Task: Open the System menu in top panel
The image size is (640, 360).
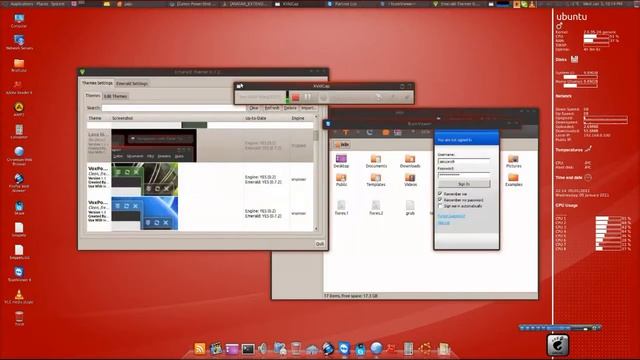Action: (x=58, y=4)
